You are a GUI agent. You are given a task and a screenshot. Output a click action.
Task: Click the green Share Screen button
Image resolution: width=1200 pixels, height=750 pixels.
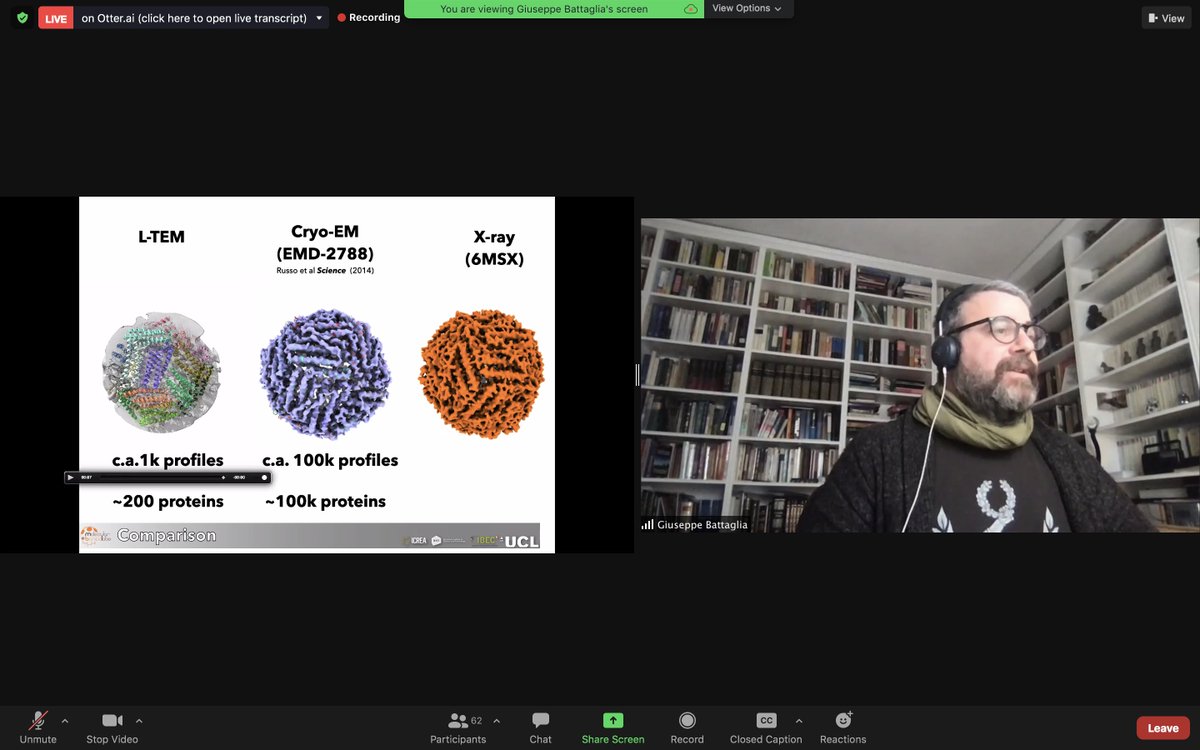click(613, 727)
